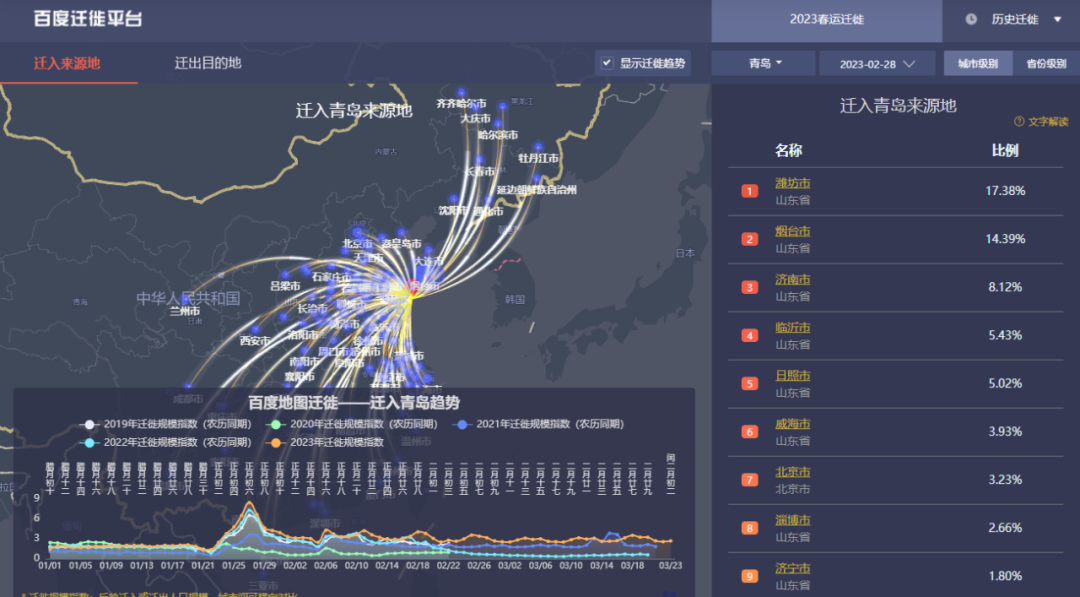
Task: Click the rank 1 badge
Action: (x=749, y=191)
